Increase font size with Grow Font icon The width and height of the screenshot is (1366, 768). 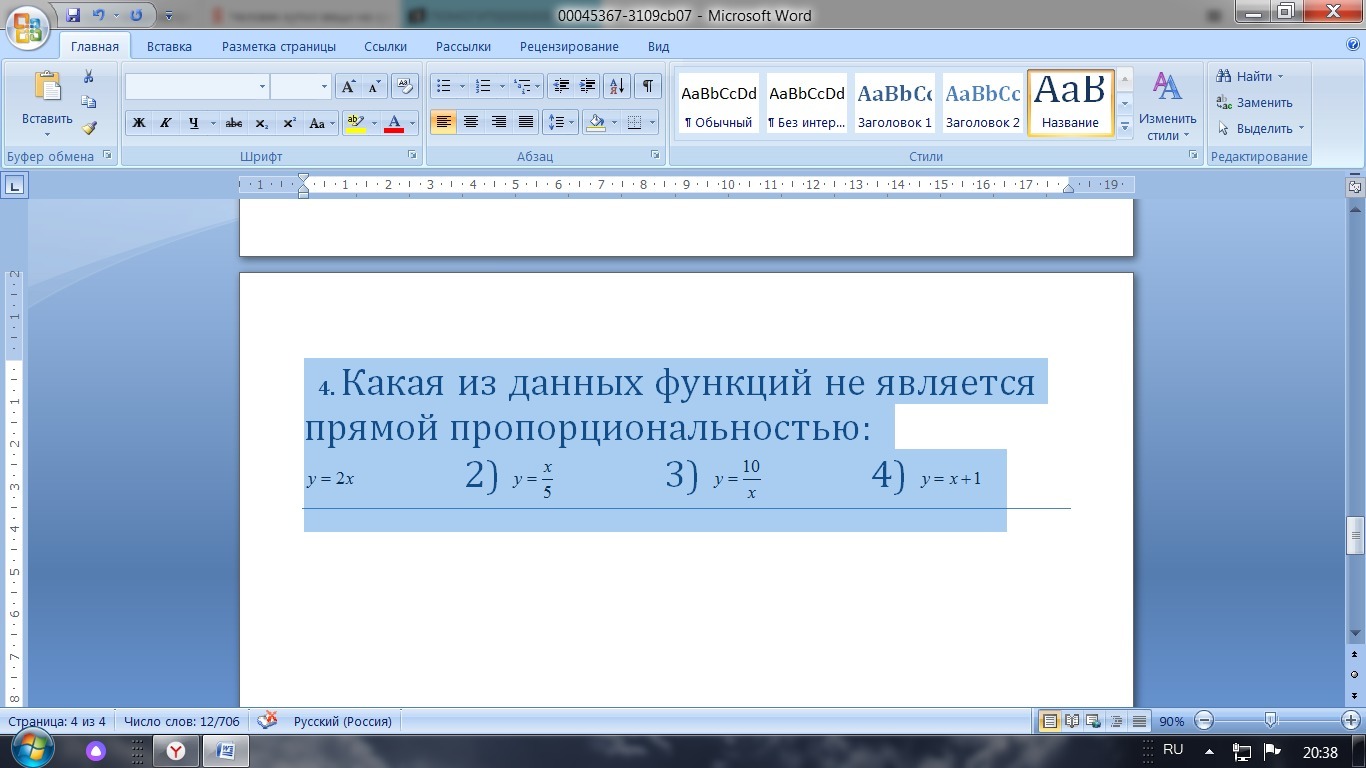pyautogui.click(x=349, y=86)
